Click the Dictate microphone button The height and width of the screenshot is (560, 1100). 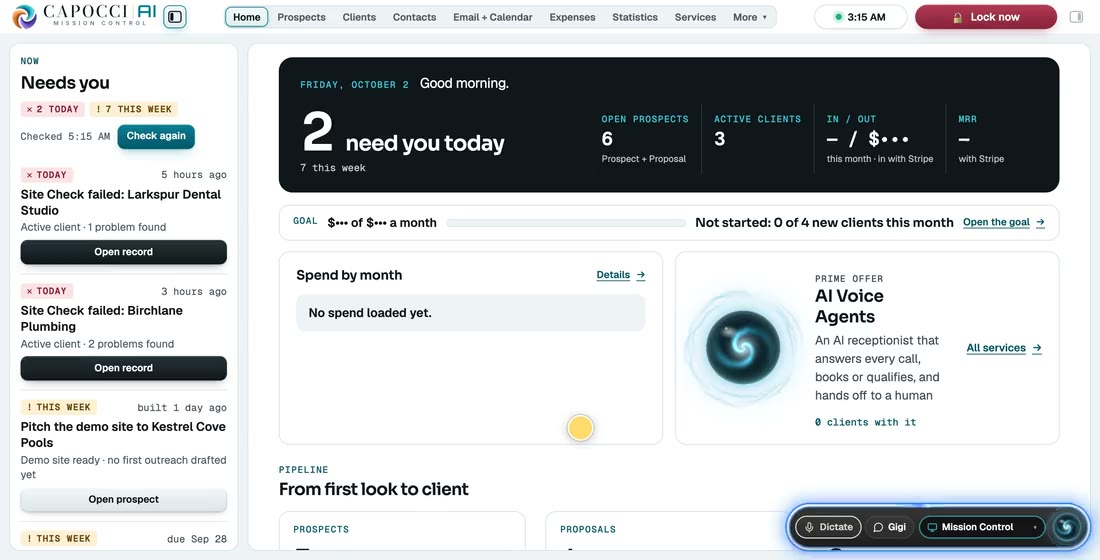(828, 527)
